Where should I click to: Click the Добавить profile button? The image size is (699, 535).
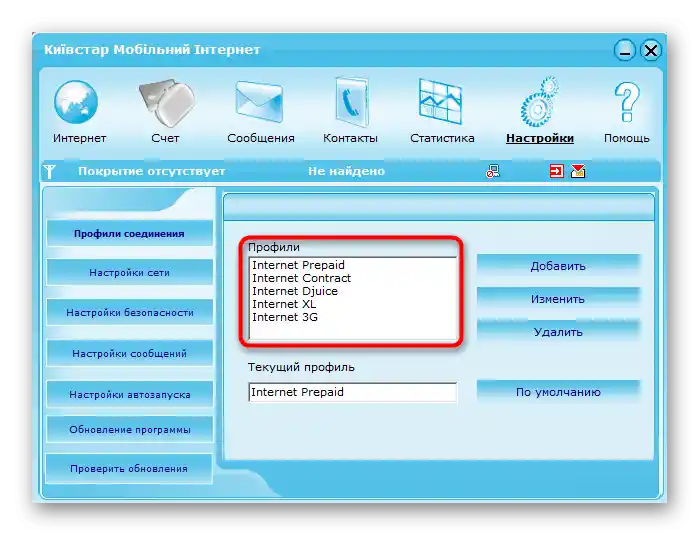coord(558,266)
